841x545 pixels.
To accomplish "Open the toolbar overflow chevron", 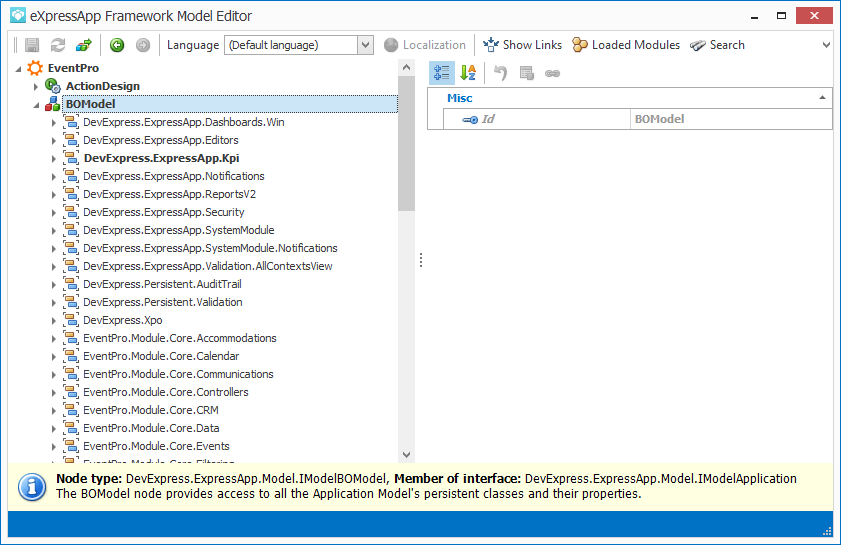I will [826, 45].
